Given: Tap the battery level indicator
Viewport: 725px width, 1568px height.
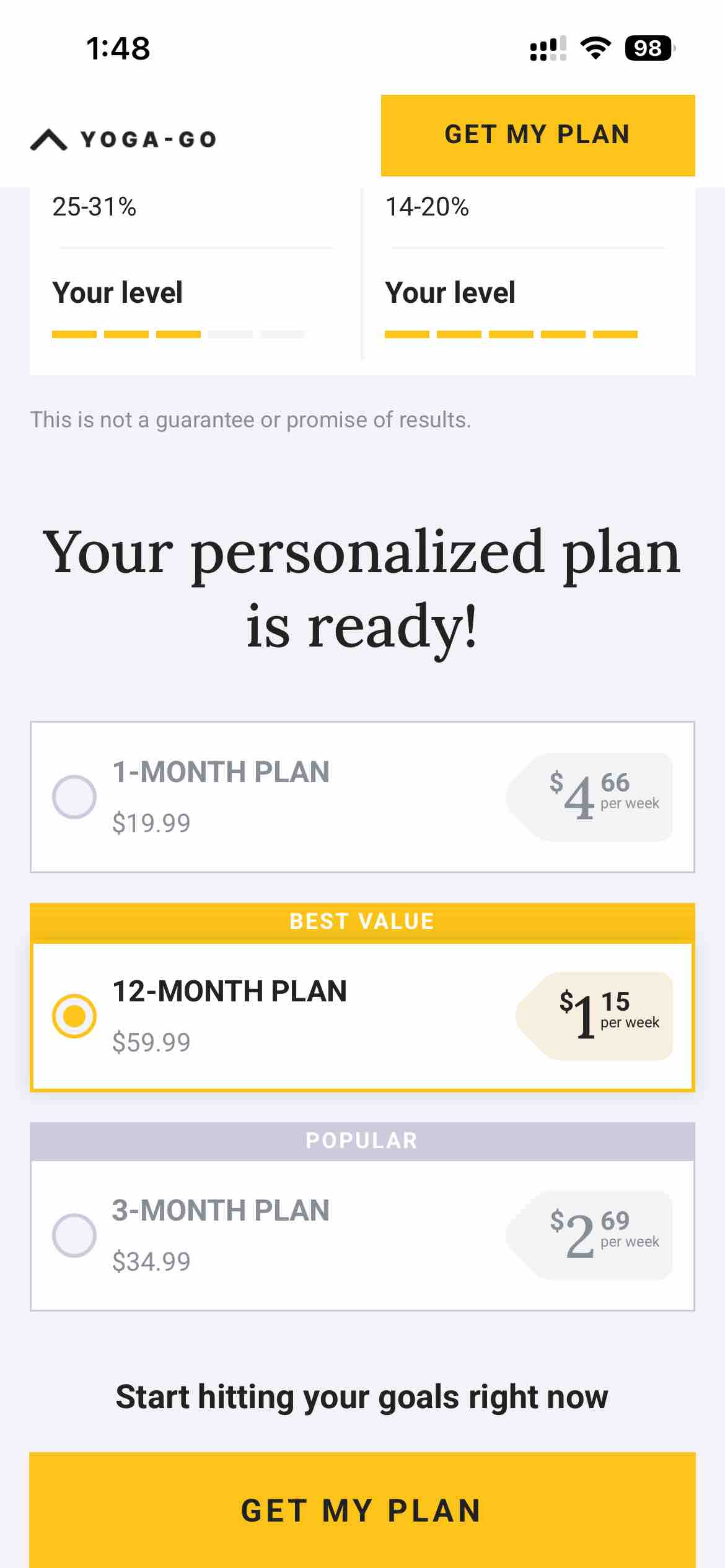Looking at the screenshot, I should [x=649, y=48].
